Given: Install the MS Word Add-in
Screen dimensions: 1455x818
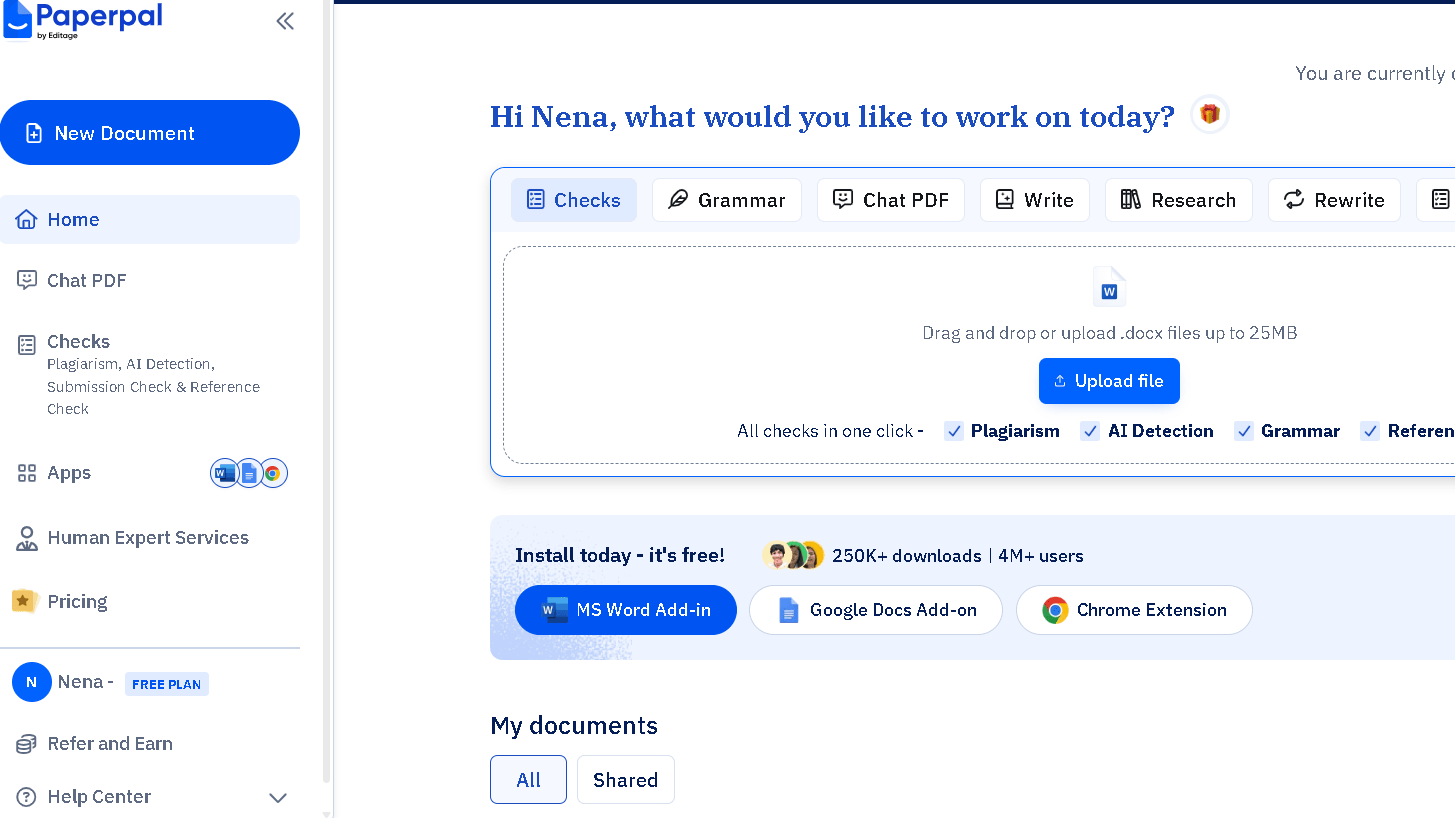Looking at the screenshot, I should [x=626, y=610].
